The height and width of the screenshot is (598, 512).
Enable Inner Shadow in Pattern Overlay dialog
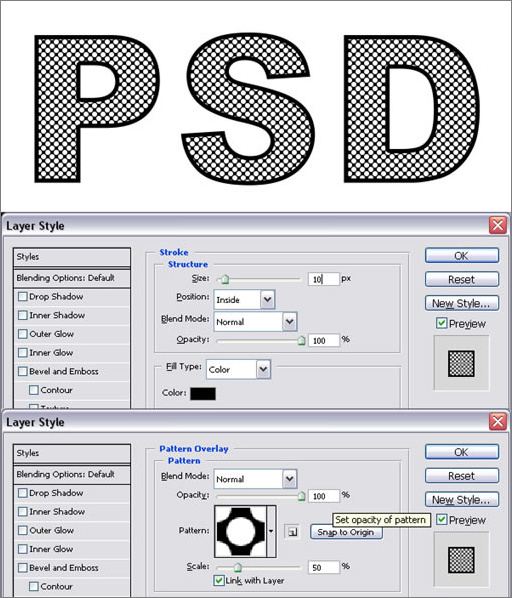(23, 511)
